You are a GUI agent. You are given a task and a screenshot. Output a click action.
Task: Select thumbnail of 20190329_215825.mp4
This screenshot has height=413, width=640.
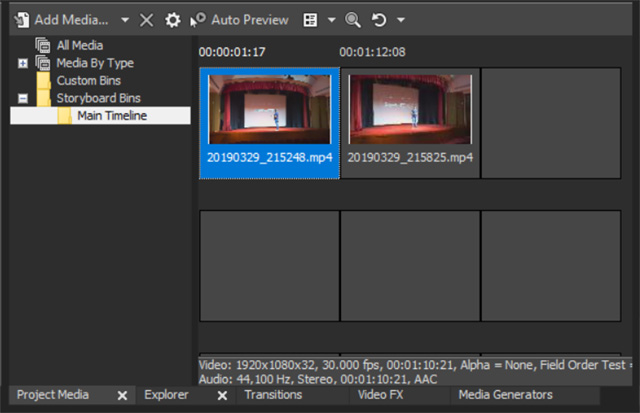pos(410,109)
